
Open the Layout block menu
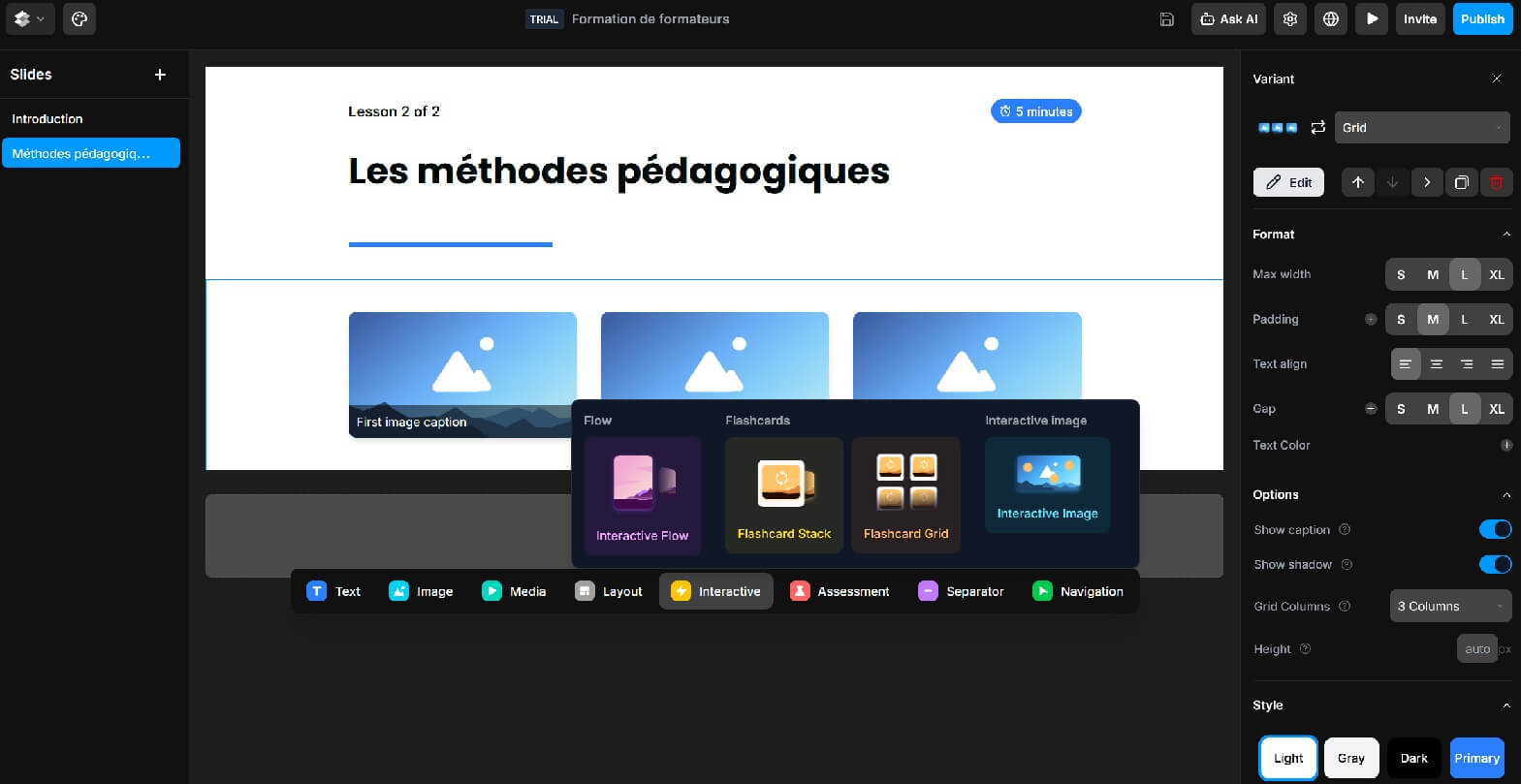pos(609,591)
